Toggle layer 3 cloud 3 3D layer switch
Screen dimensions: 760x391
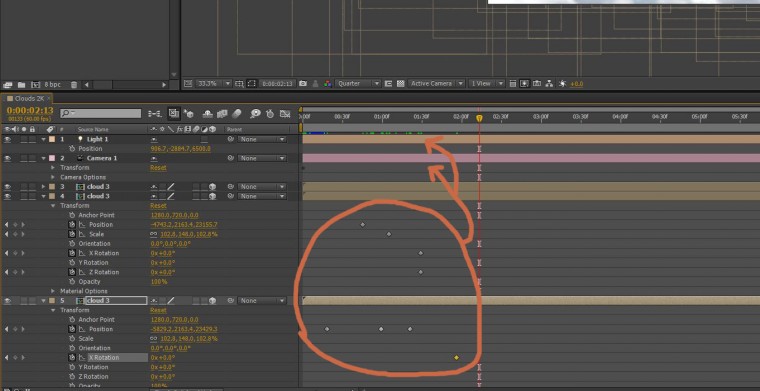pos(212,187)
